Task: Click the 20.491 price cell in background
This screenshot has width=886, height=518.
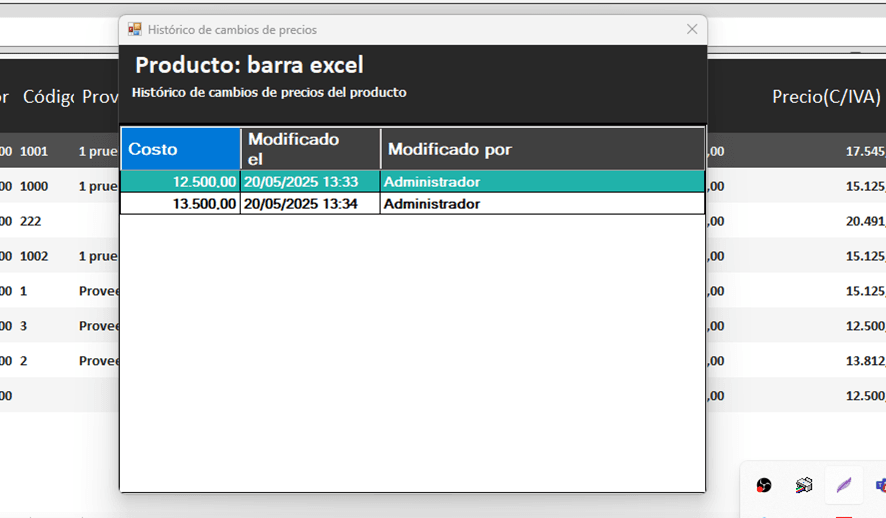Action: (864, 221)
